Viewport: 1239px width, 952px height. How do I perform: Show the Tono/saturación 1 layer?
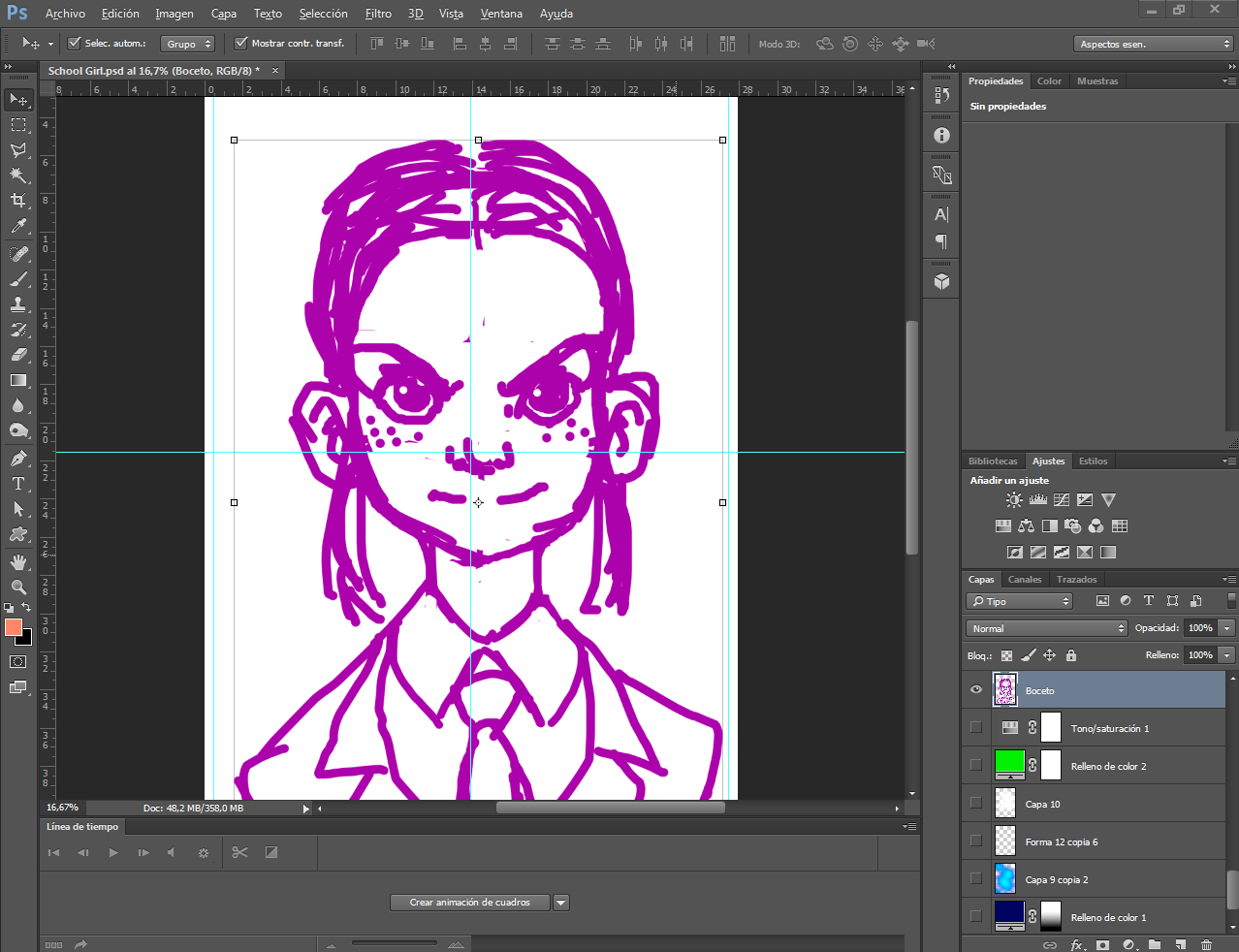click(976, 727)
